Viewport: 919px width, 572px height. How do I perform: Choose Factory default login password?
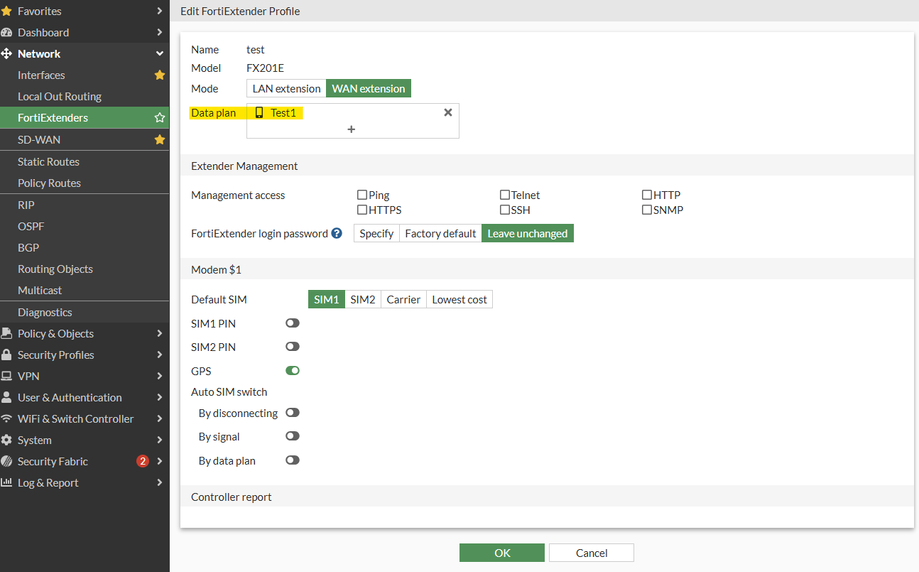[x=440, y=233]
